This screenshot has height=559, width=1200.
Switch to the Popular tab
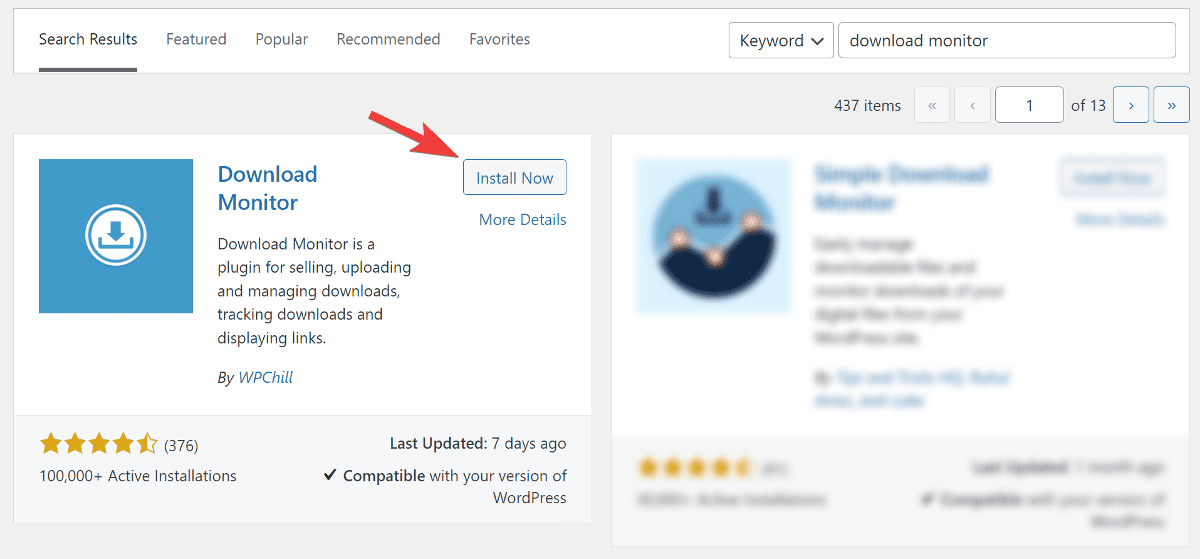coord(281,39)
